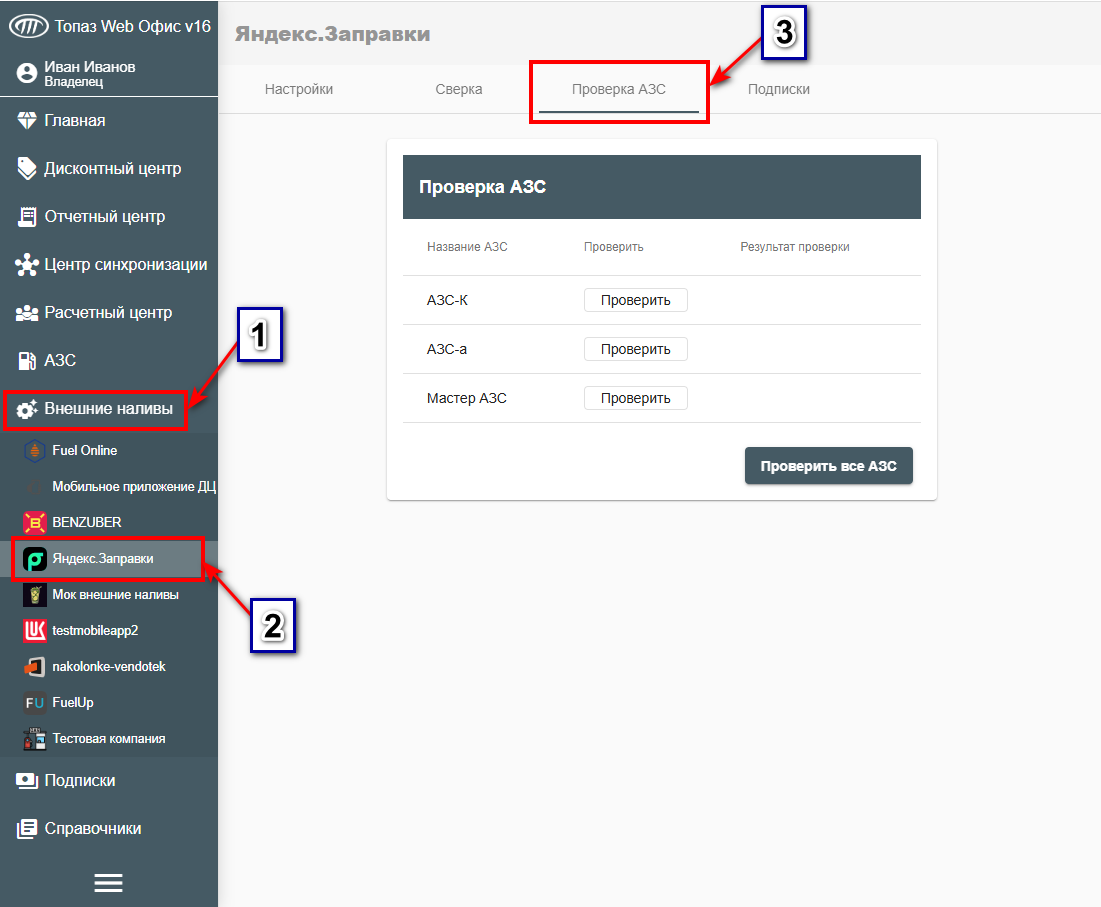Click the Мастер АЗС station name cell

466,399
